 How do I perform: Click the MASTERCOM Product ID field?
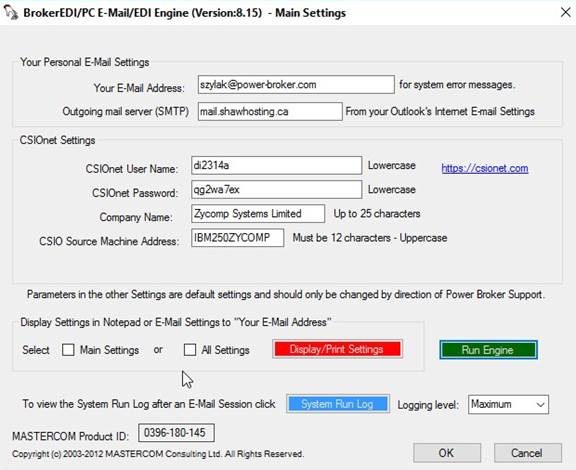click(176, 433)
